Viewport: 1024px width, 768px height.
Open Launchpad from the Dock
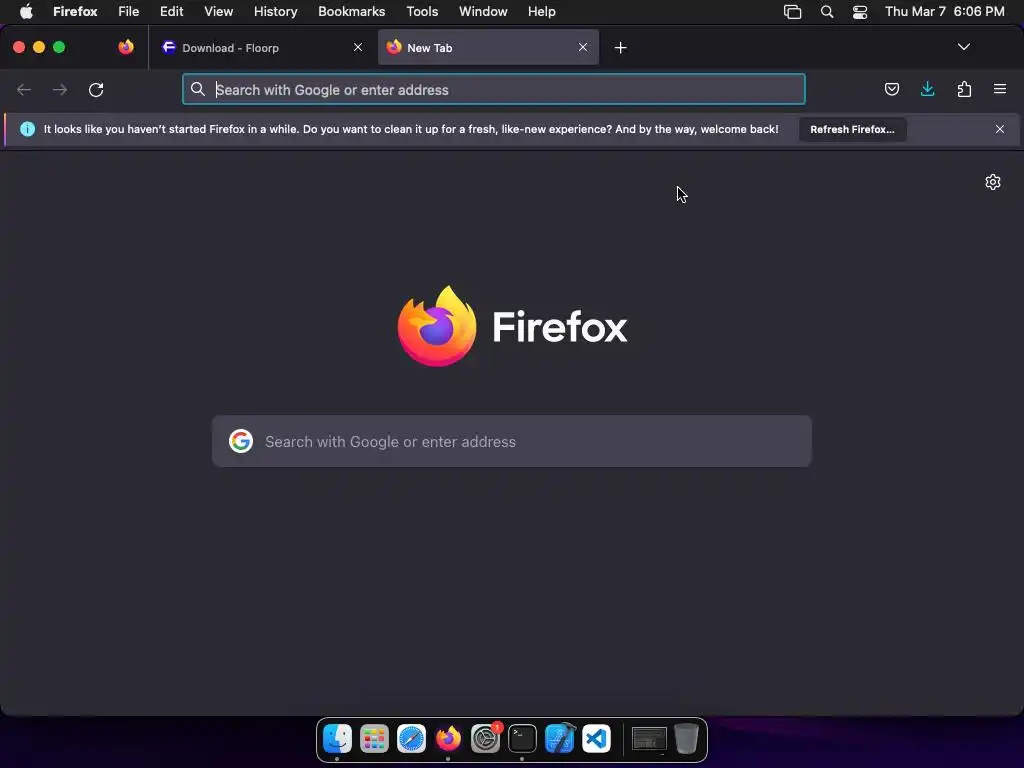tap(374, 739)
